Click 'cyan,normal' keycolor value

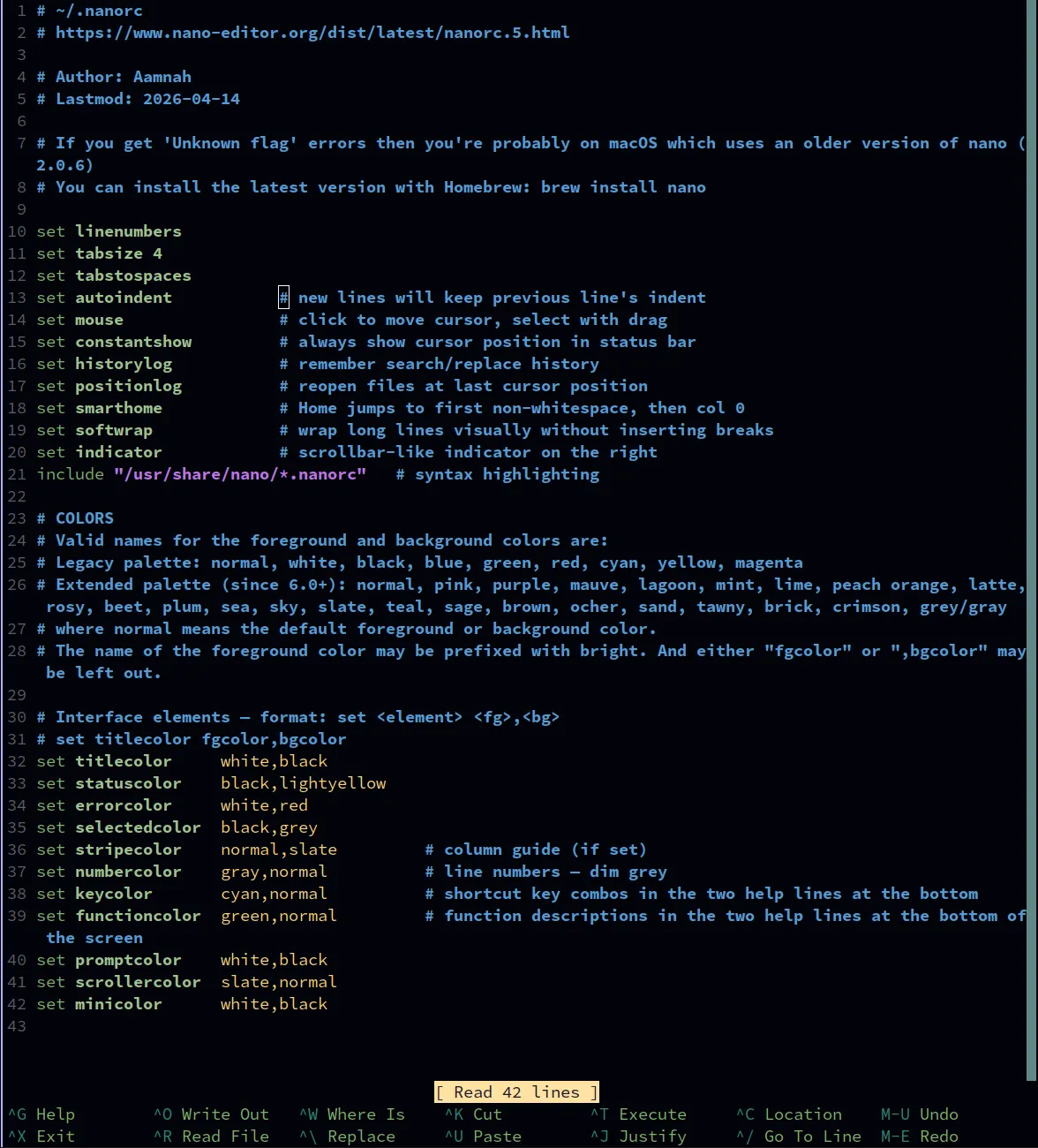click(x=275, y=894)
